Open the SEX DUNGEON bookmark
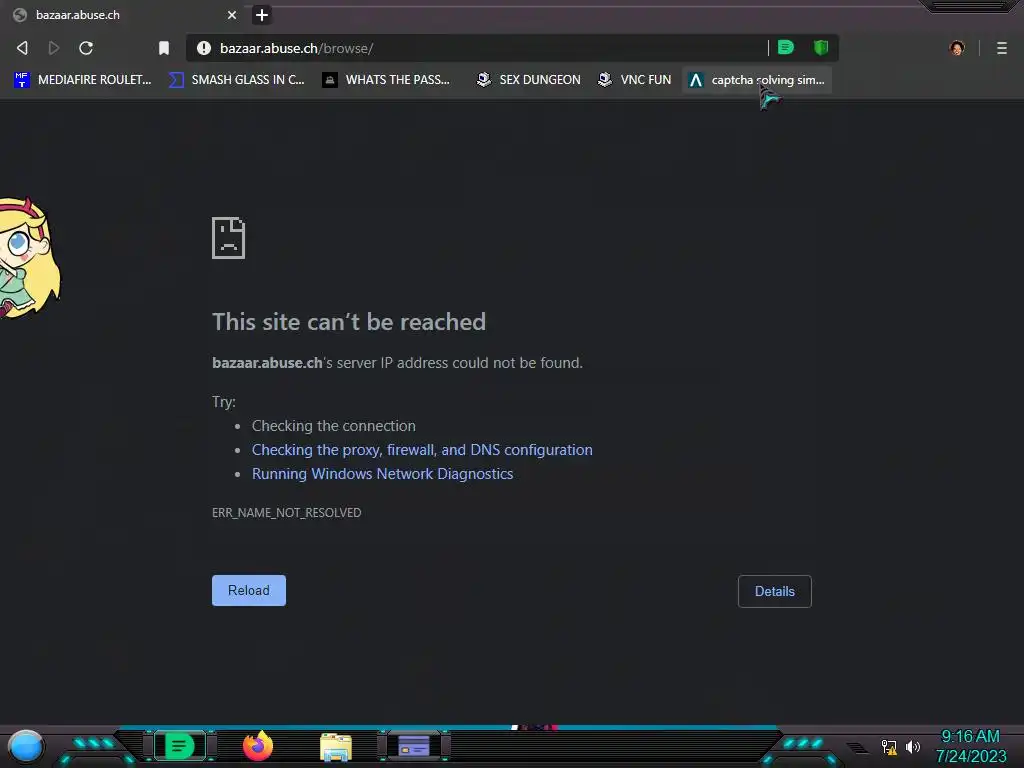The width and height of the screenshot is (1024, 768). (528, 80)
